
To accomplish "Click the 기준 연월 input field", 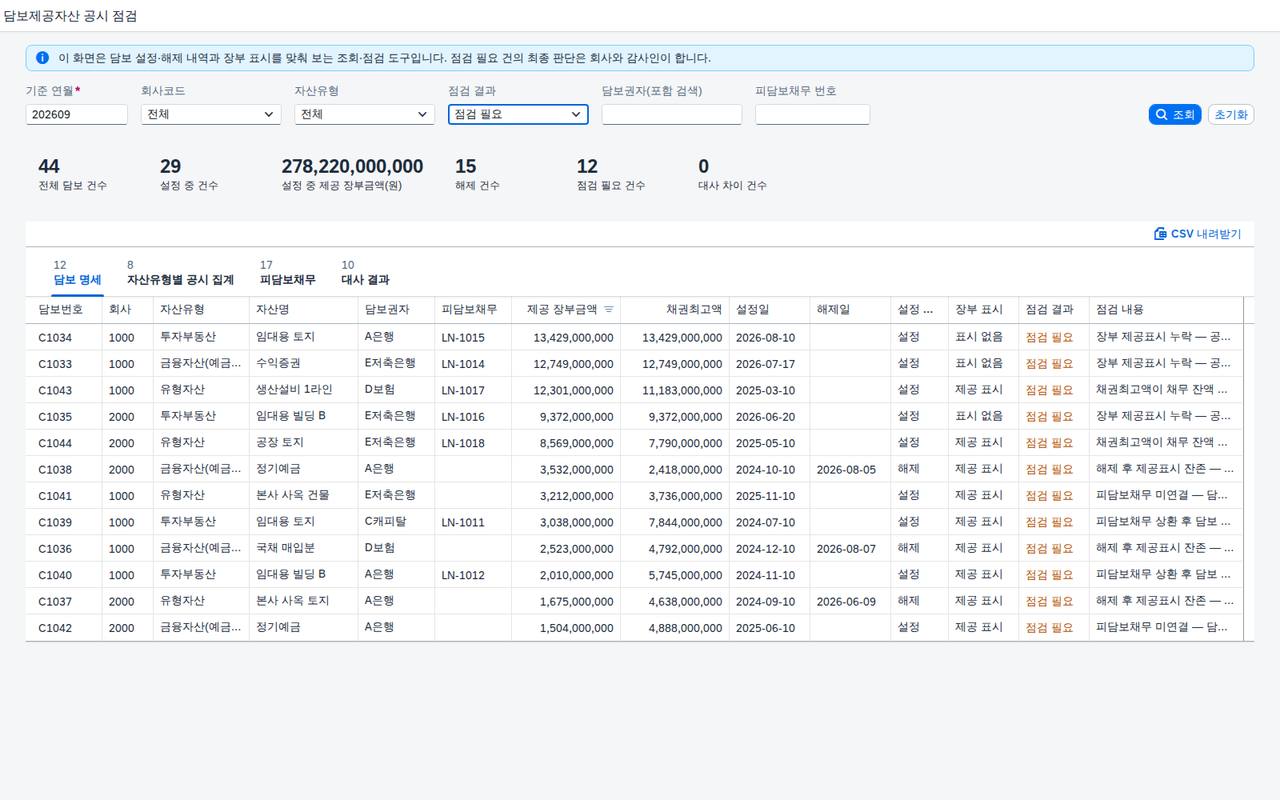I will (x=77, y=115).
